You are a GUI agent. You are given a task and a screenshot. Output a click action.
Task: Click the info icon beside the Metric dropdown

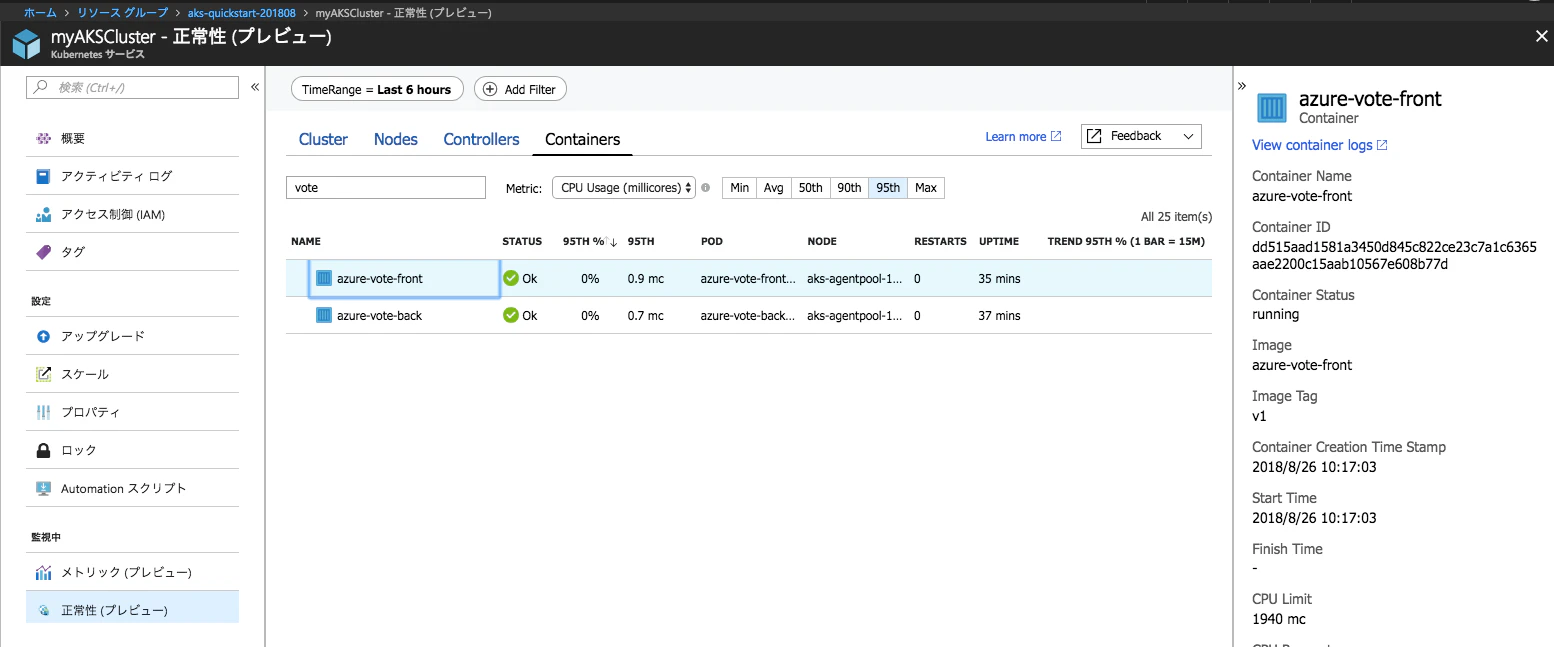[705, 188]
